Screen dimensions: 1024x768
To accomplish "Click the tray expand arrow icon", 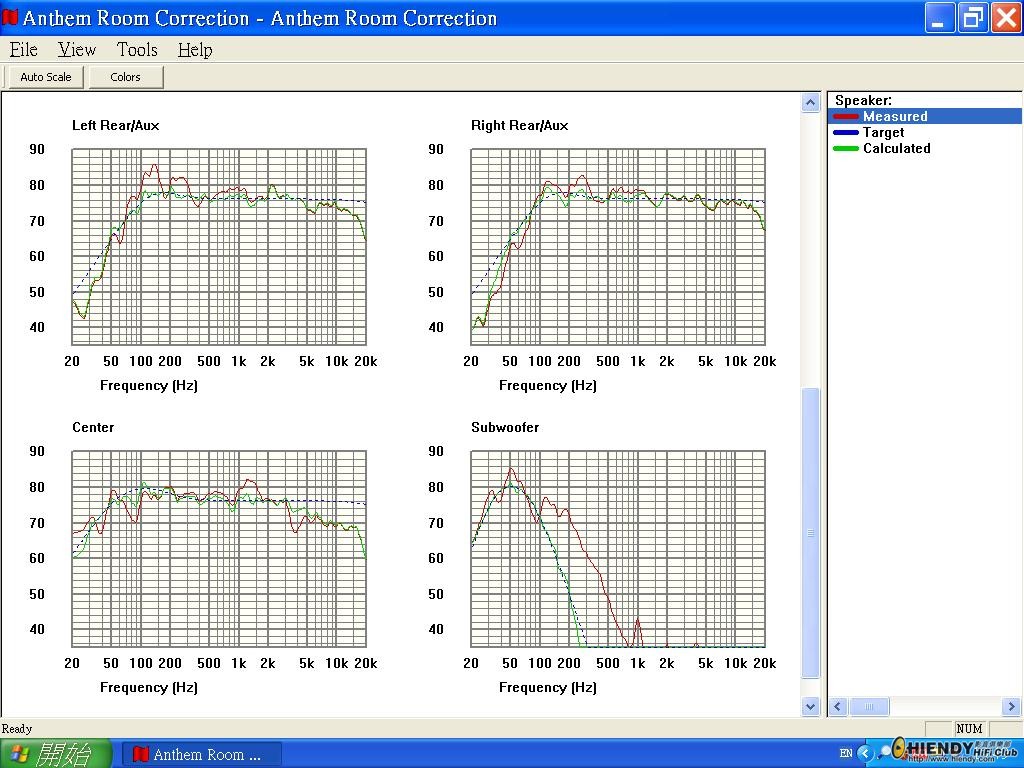I will pyautogui.click(x=865, y=753).
